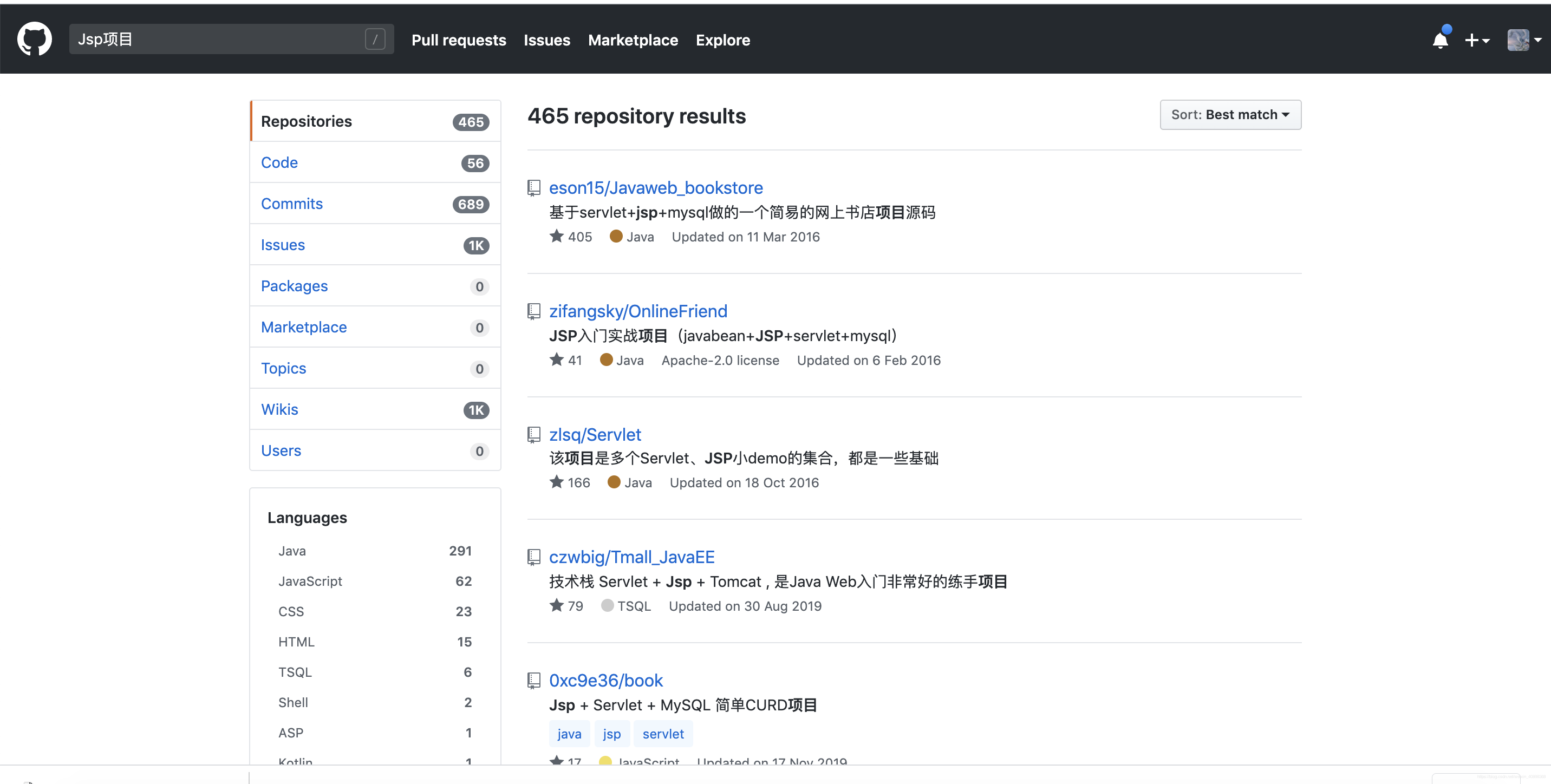
Task: Open Explore from the top navigation
Action: coord(722,40)
